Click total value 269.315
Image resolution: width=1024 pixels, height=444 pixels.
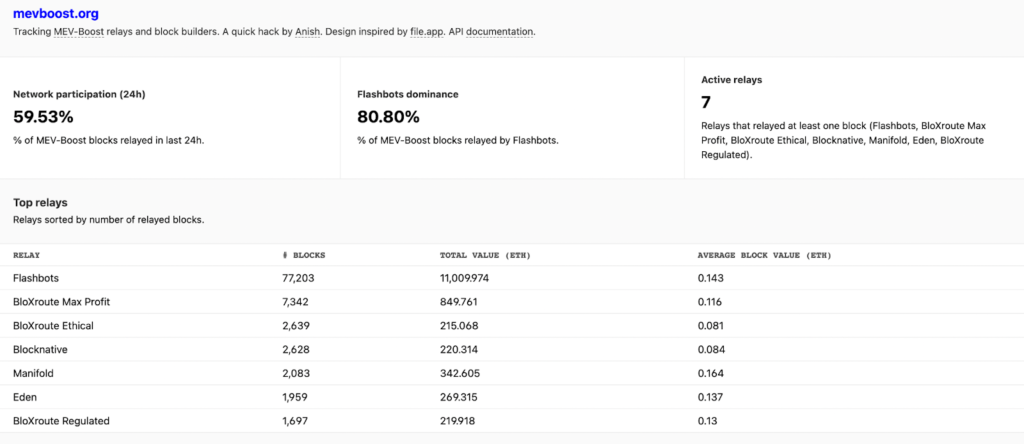458,397
